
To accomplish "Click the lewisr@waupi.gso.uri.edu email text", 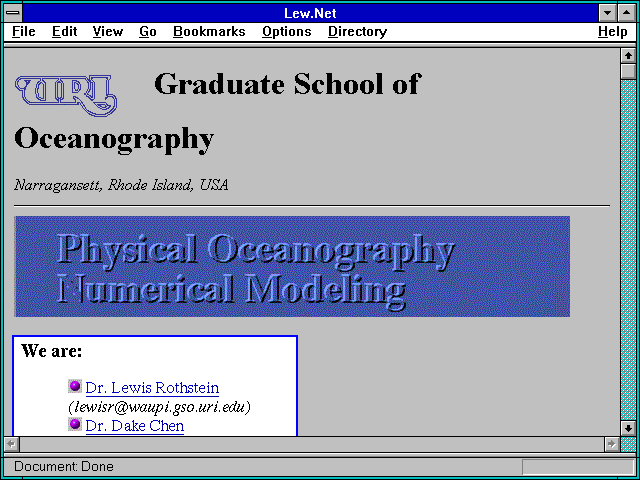I will tap(159, 407).
